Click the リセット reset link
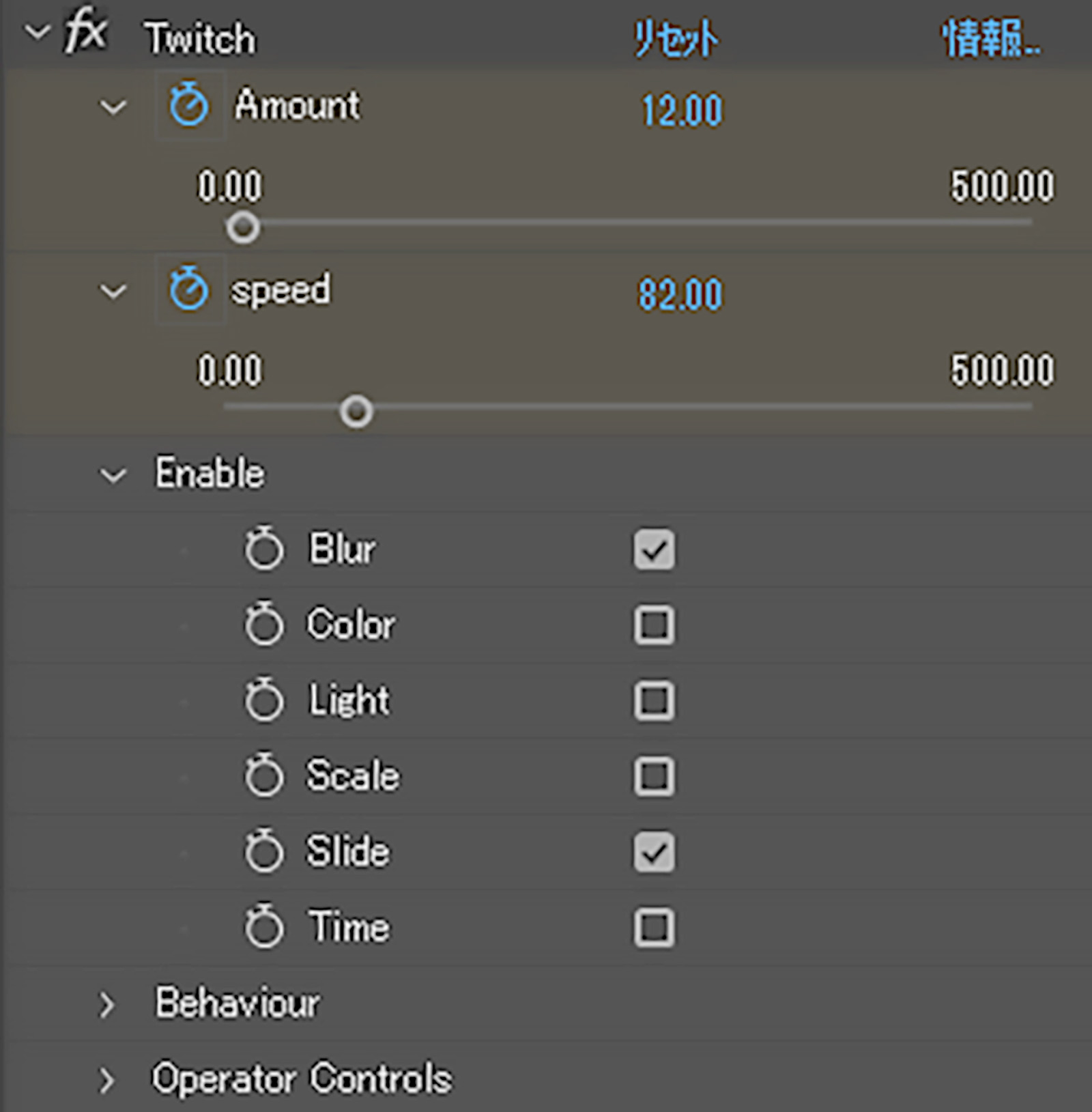Image resolution: width=1092 pixels, height=1112 pixels. point(676,38)
